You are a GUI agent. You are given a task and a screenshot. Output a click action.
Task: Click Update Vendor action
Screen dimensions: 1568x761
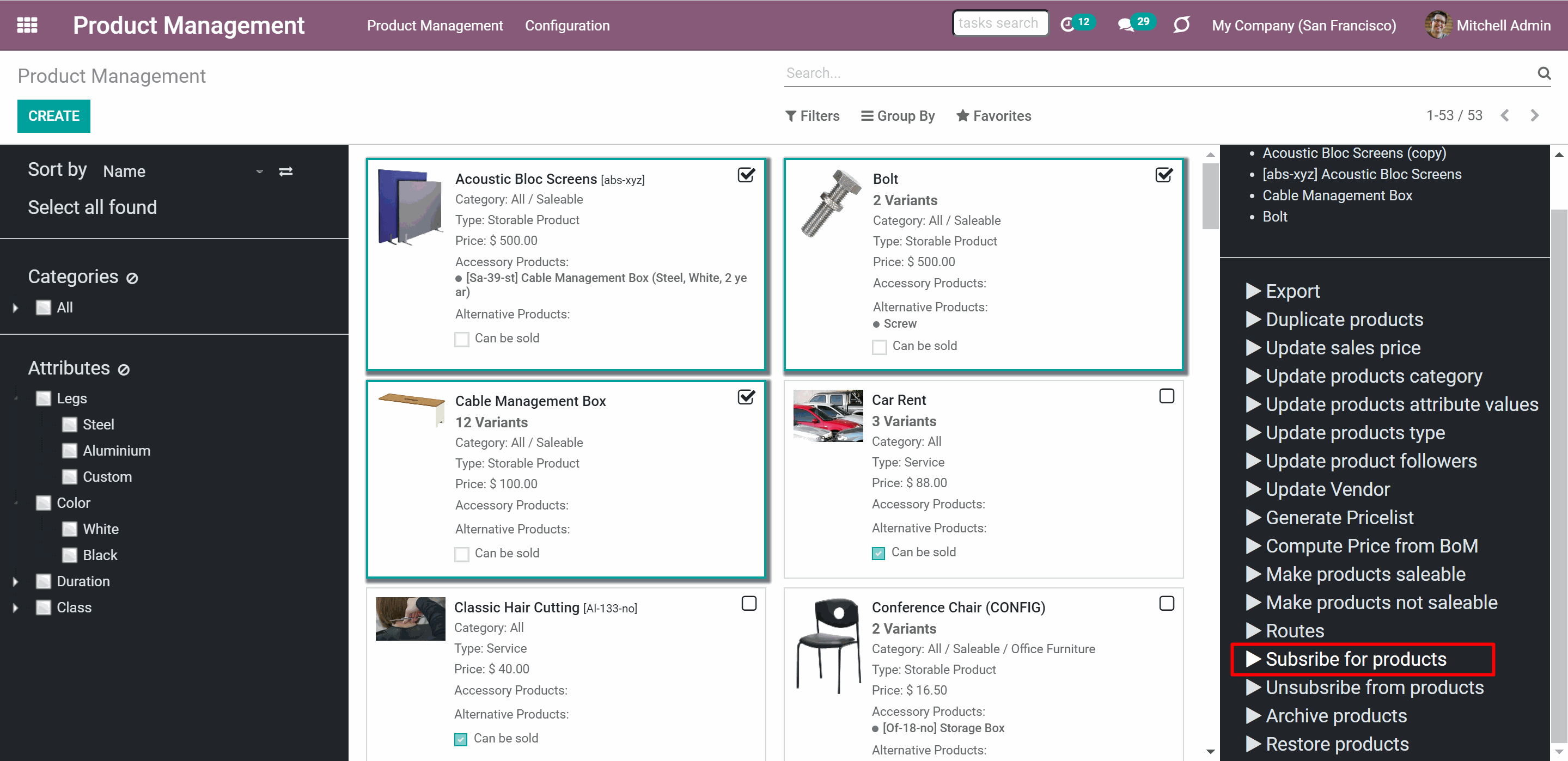click(1318, 489)
